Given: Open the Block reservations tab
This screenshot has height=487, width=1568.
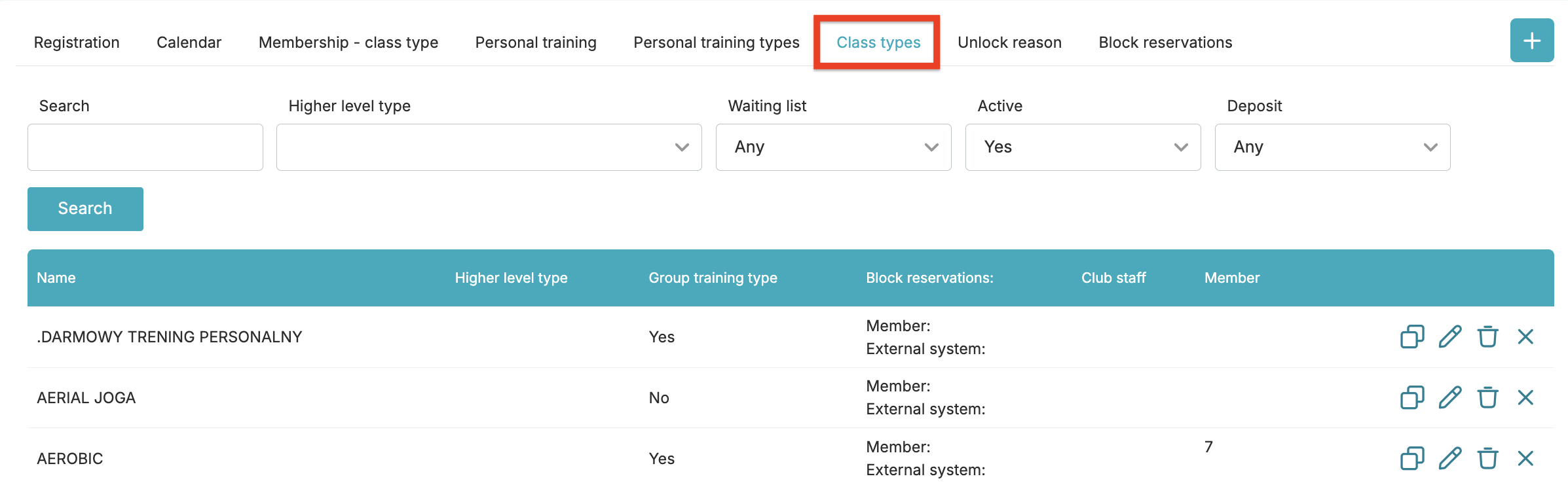Looking at the screenshot, I should pyautogui.click(x=1165, y=43).
